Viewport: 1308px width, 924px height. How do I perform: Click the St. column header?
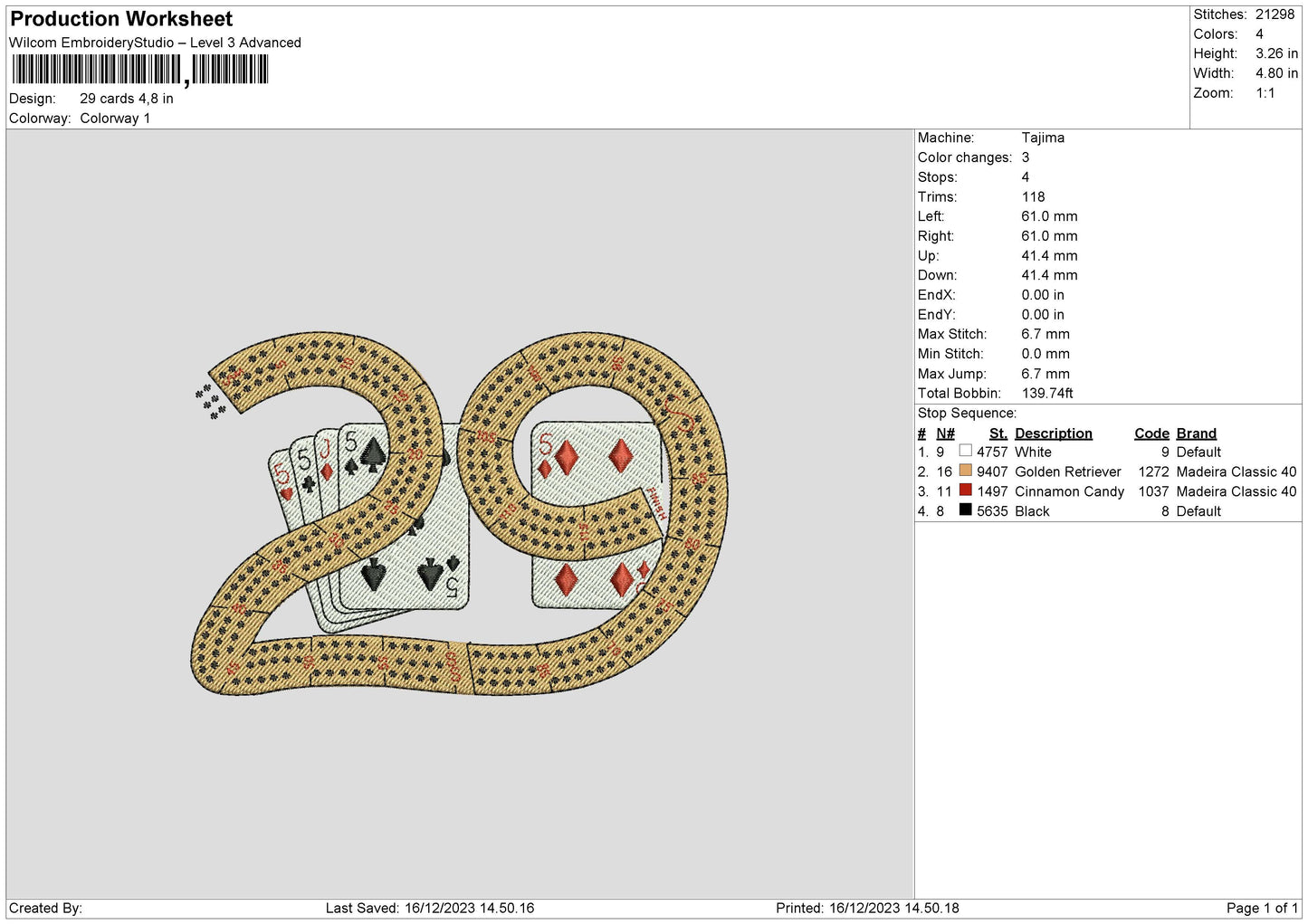click(998, 433)
